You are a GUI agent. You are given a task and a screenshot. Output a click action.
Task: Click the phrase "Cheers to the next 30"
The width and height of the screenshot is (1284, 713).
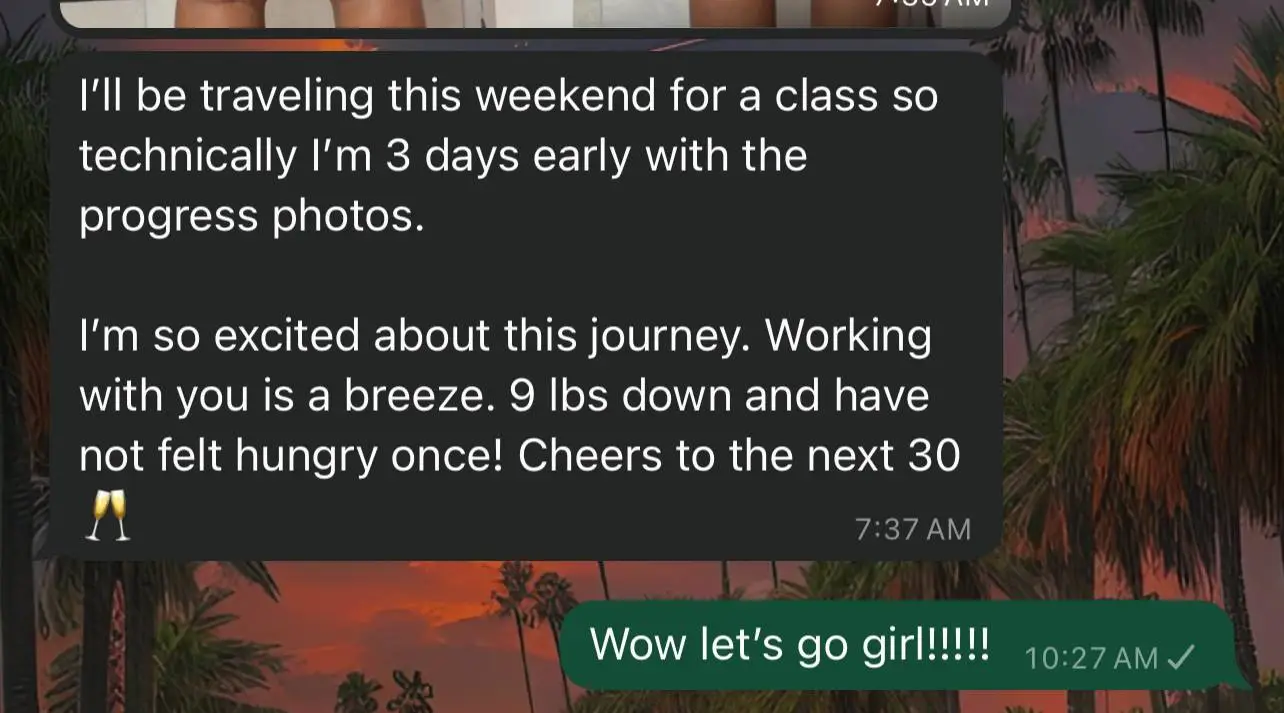[739, 456]
